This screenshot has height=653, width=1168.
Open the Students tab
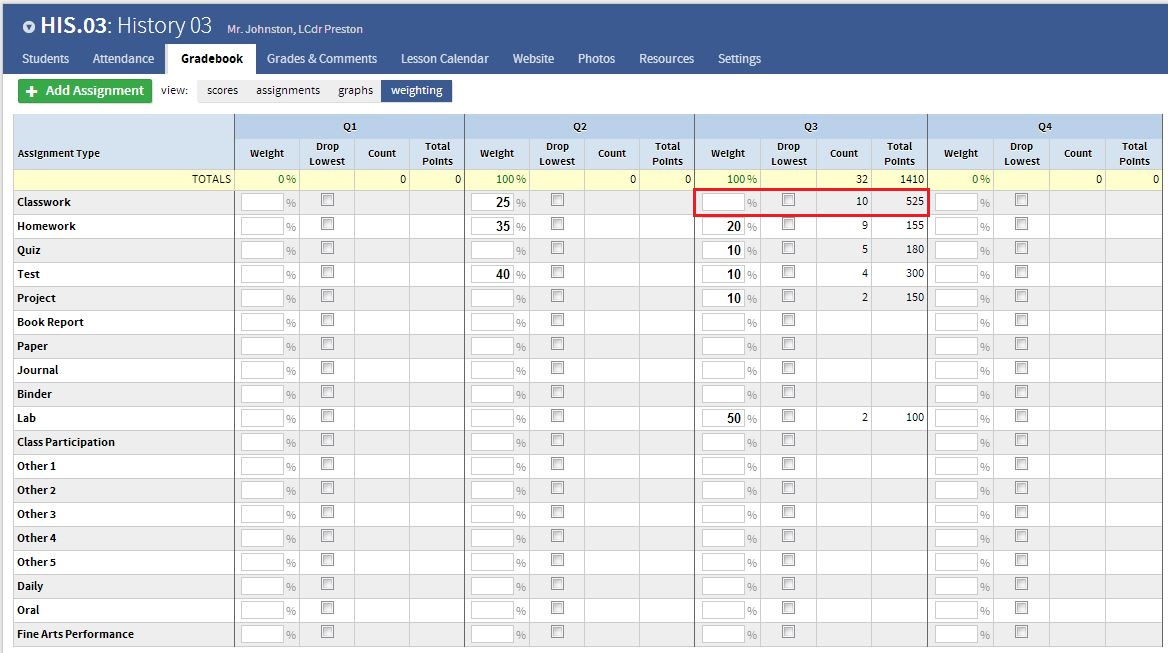point(46,59)
